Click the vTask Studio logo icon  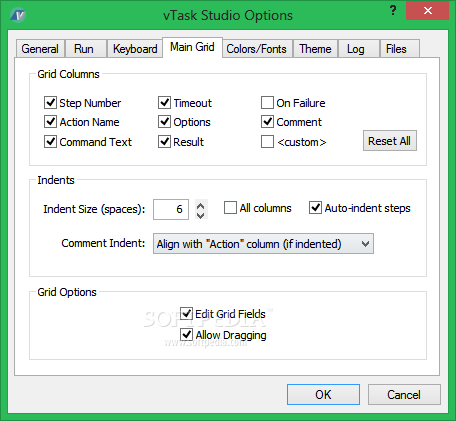(x=18, y=15)
